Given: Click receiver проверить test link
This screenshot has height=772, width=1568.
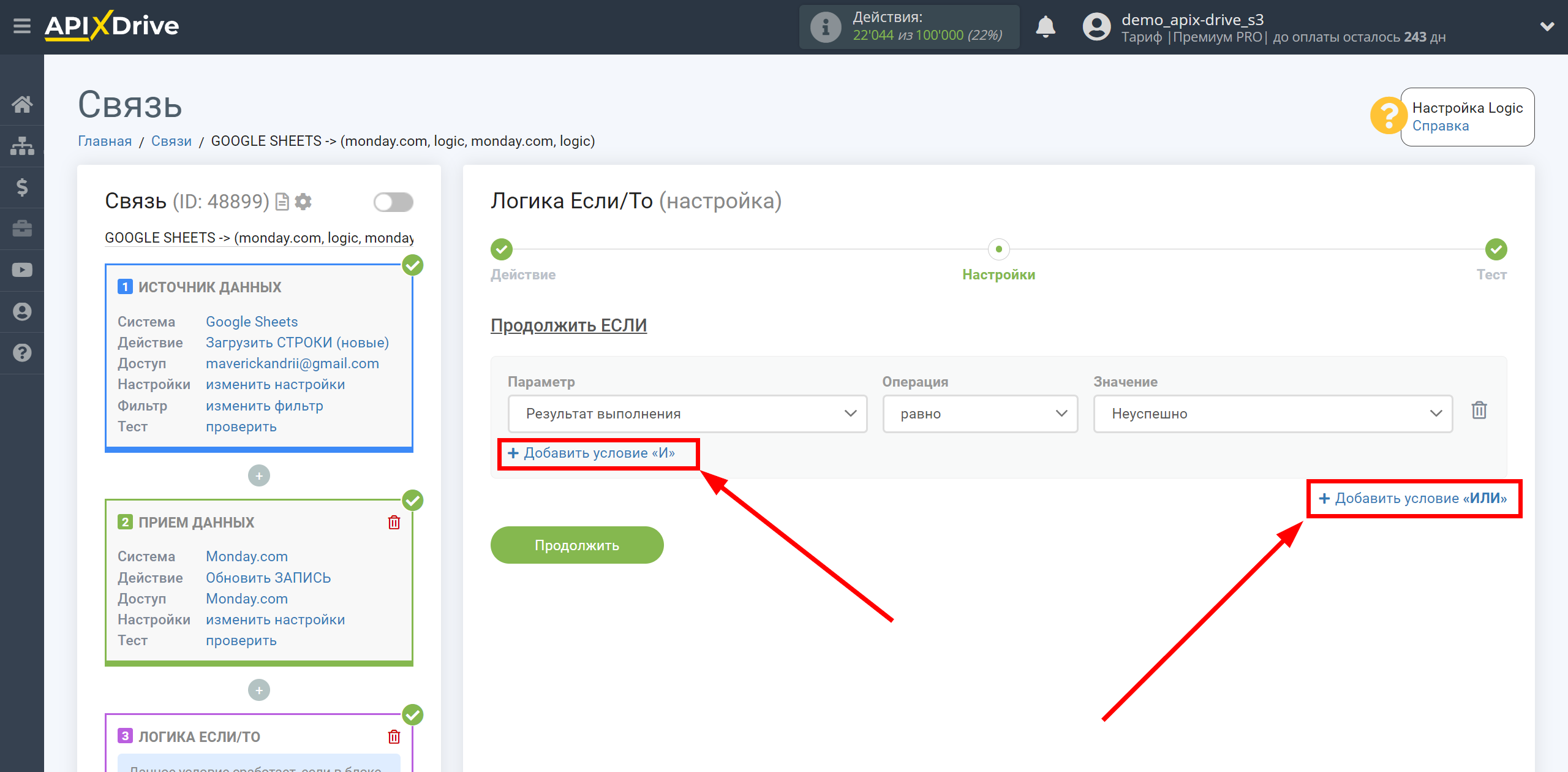Looking at the screenshot, I should 241,640.
